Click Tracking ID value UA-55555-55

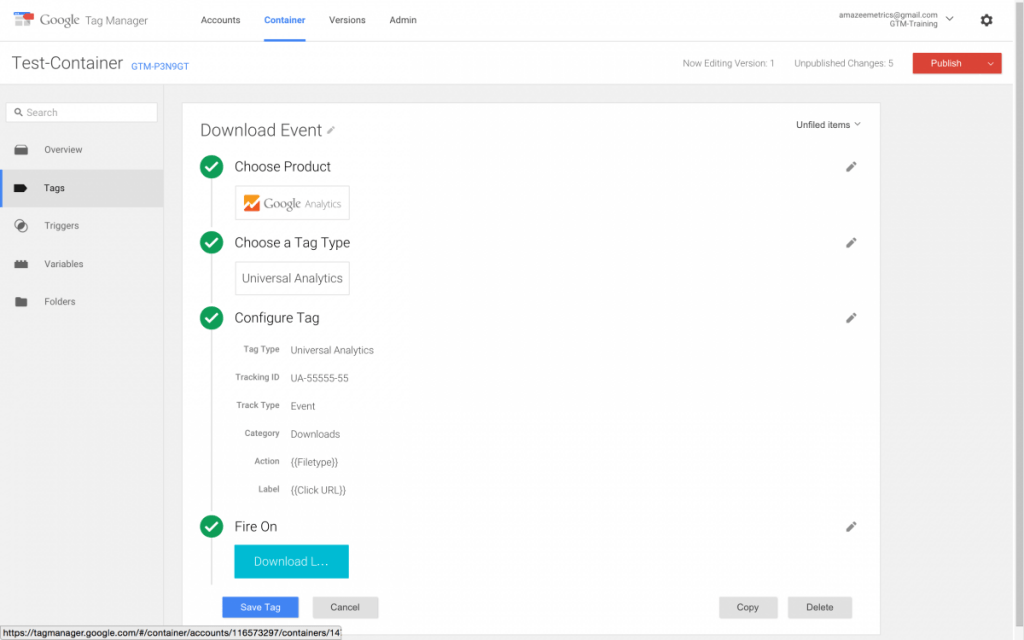pos(319,378)
